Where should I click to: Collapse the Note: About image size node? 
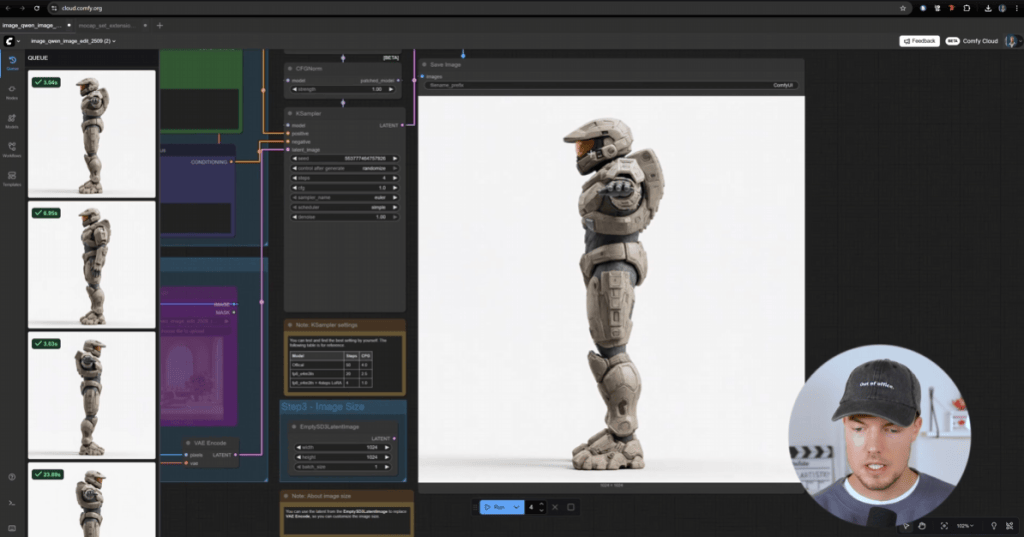pos(286,496)
